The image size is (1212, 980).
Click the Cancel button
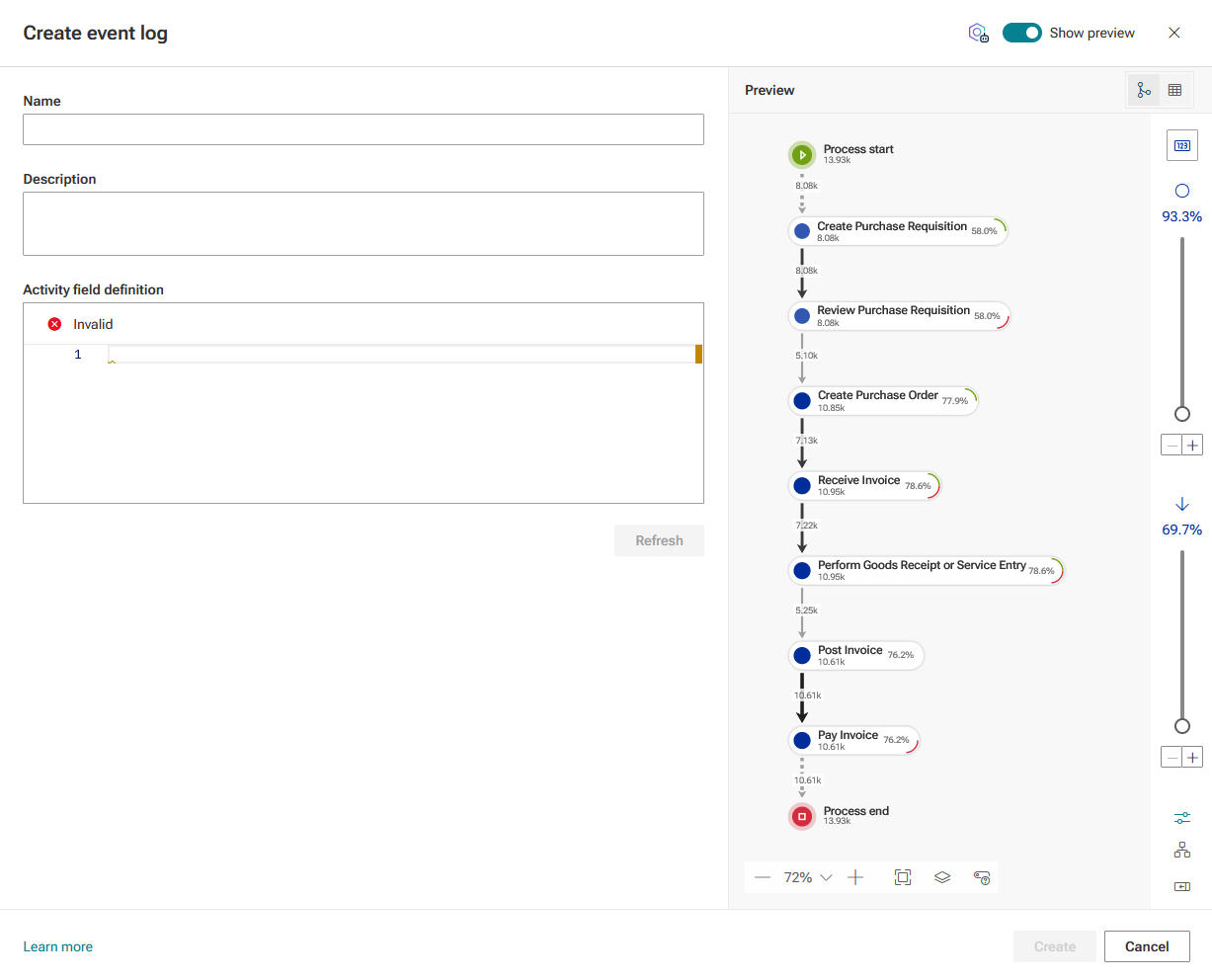click(1147, 946)
